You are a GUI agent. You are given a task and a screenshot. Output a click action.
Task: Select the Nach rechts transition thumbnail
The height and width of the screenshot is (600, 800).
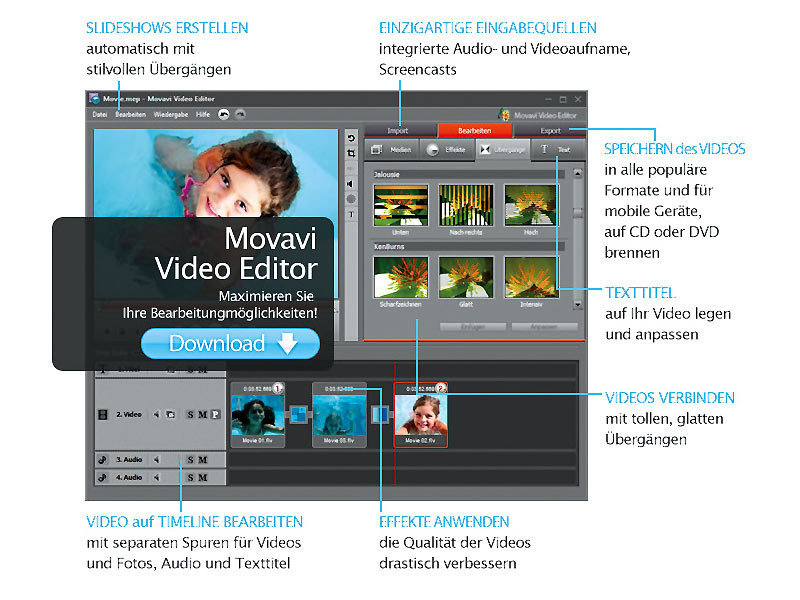(466, 206)
